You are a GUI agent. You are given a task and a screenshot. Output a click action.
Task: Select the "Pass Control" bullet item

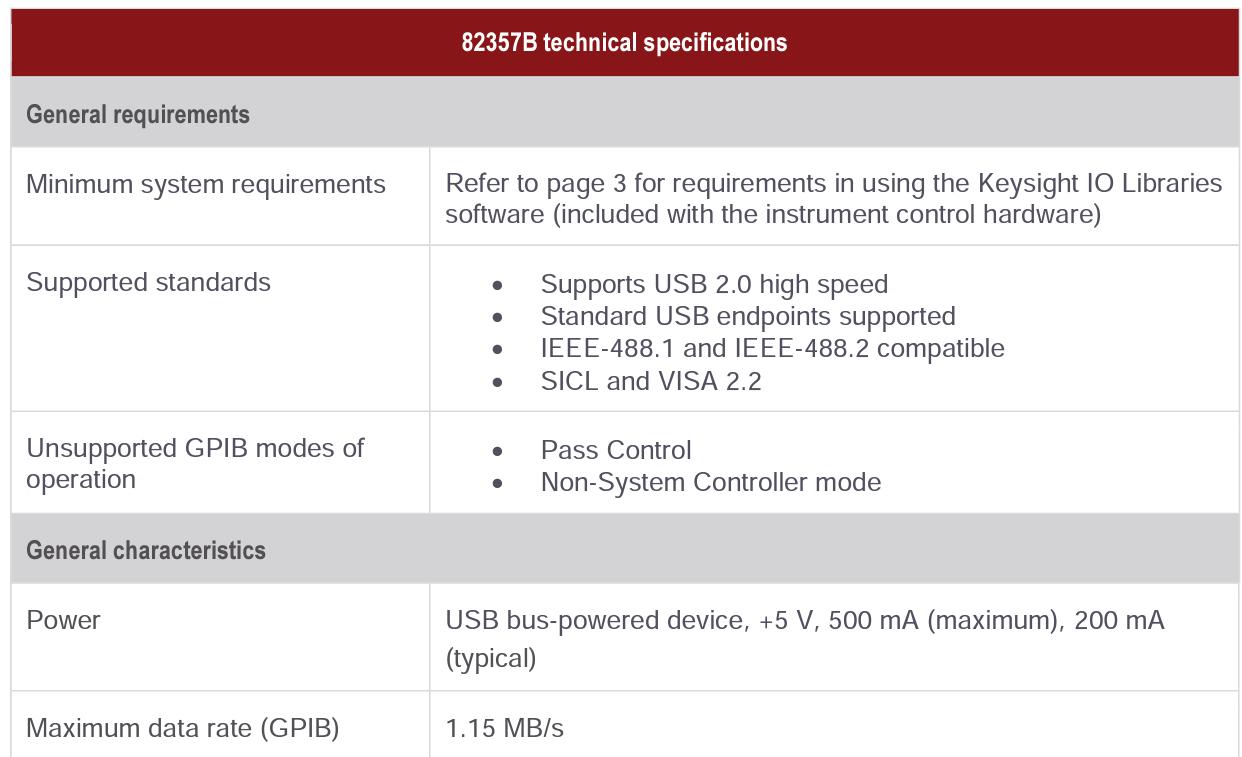pyautogui.click(x=616, y=451)
